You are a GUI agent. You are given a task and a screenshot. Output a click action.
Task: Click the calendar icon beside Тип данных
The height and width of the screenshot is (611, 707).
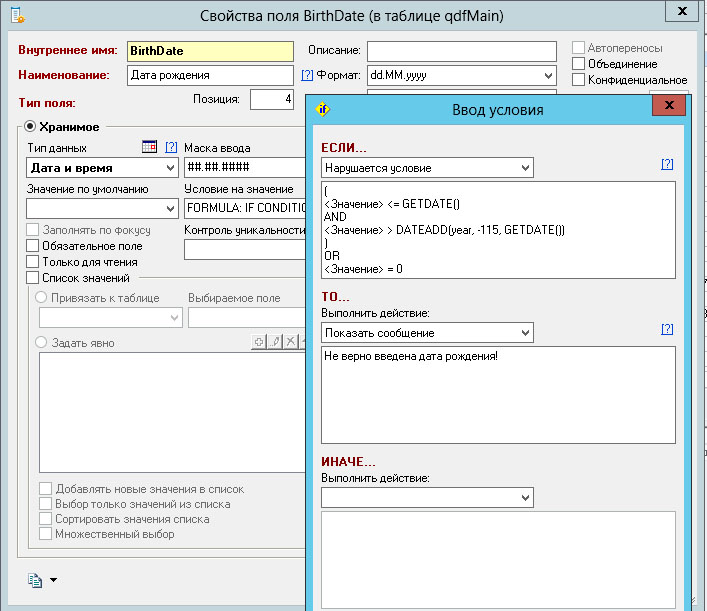(149, 147)
